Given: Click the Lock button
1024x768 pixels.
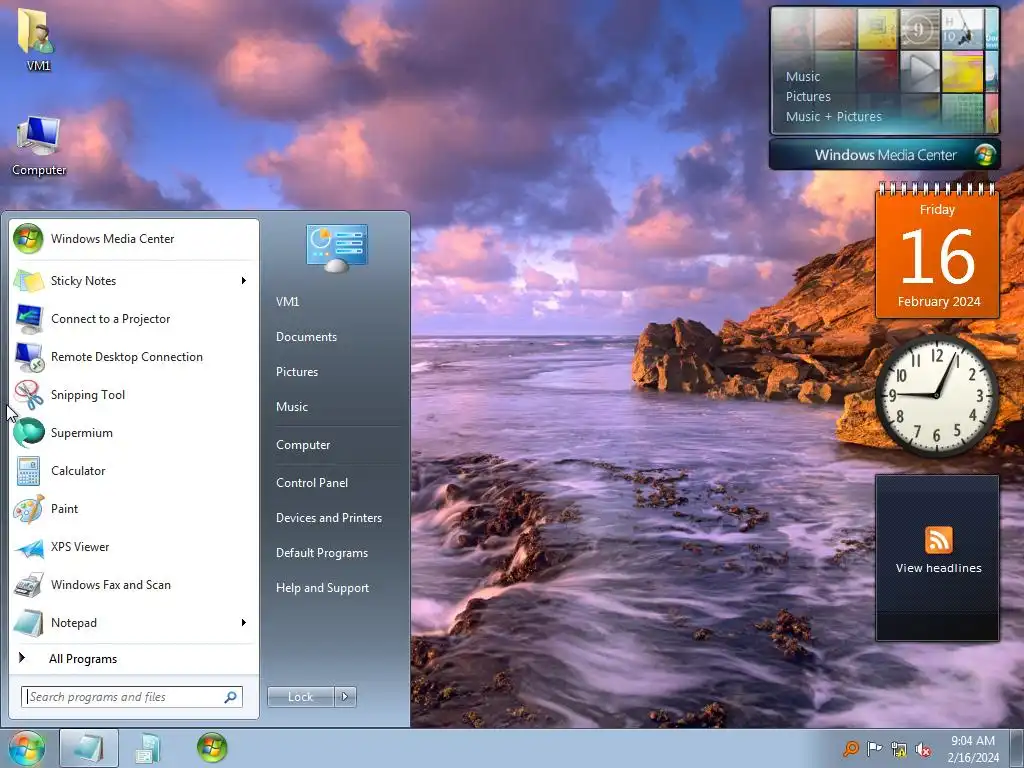Looking at the screenshot, I should (x=301, y=697).
